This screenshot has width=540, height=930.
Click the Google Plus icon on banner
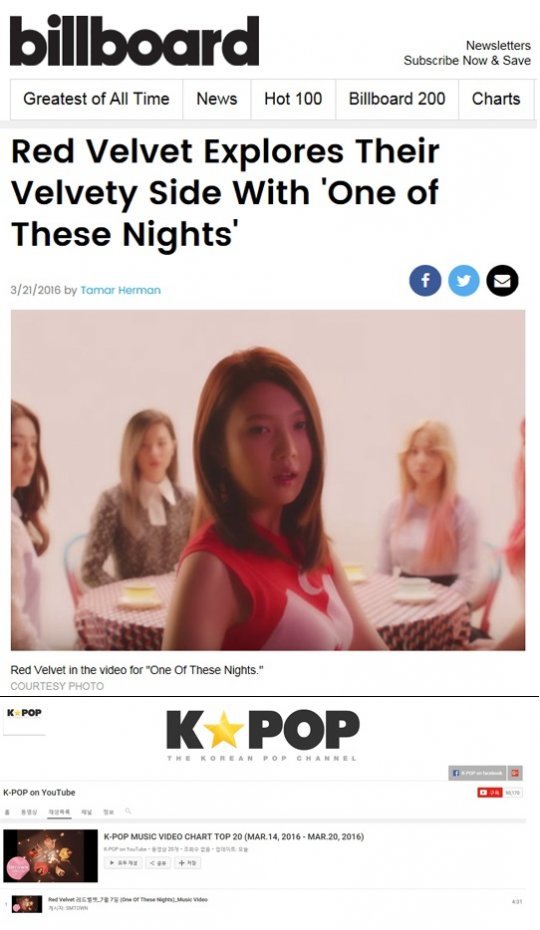(515, 773)
